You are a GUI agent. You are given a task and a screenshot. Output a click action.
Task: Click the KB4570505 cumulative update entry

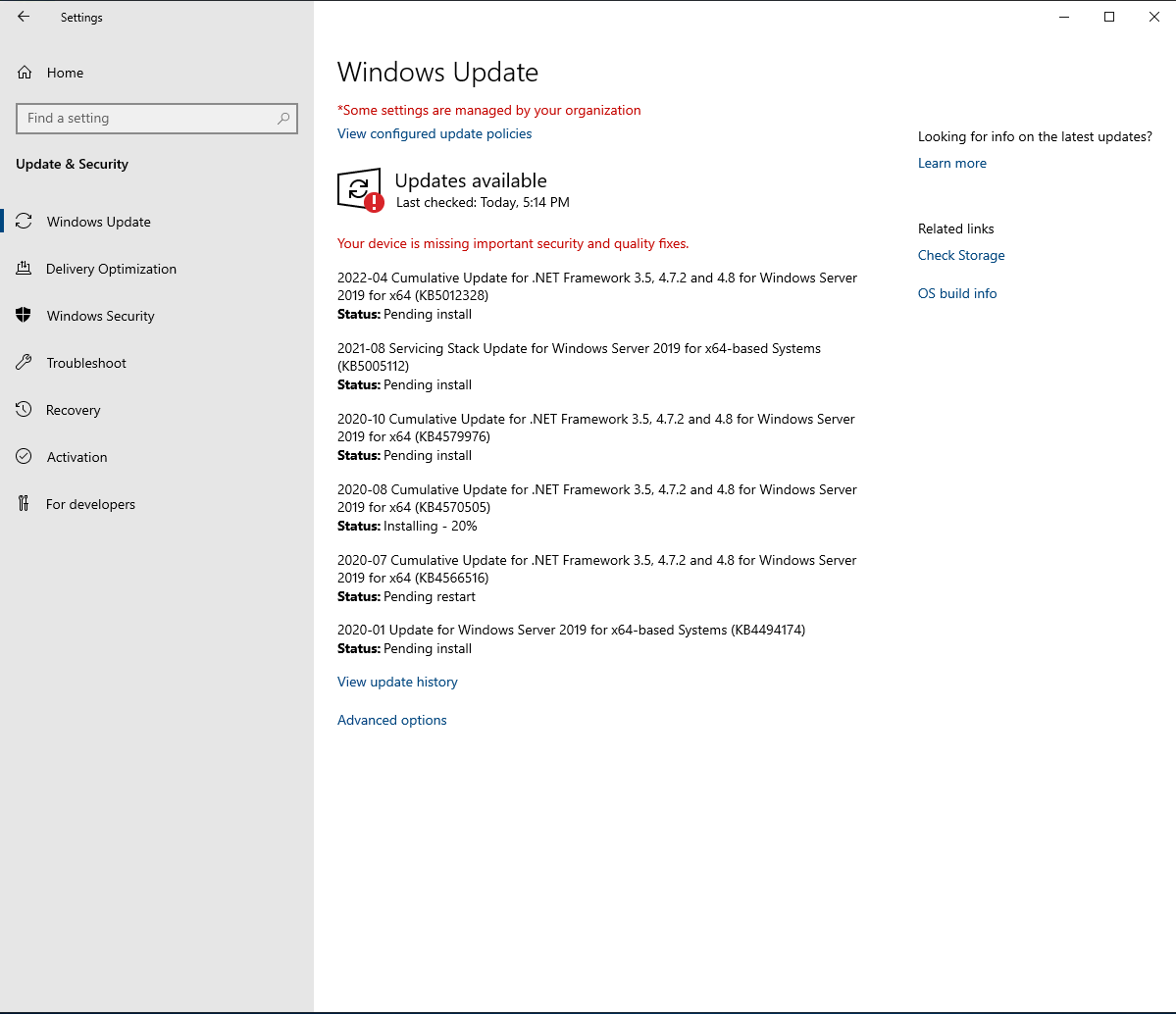[597, 507]
